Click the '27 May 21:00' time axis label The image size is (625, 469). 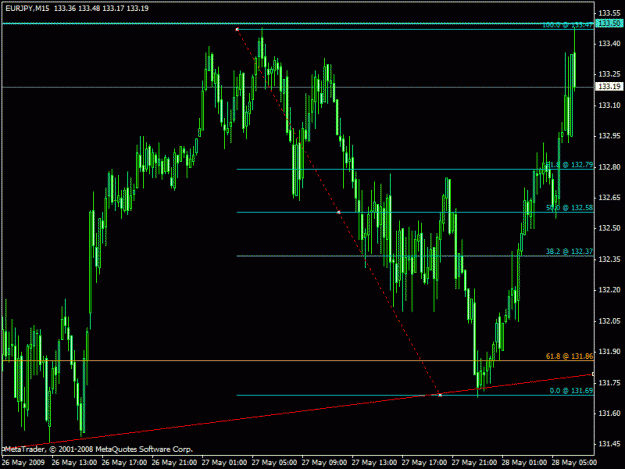tap(474, 462)
